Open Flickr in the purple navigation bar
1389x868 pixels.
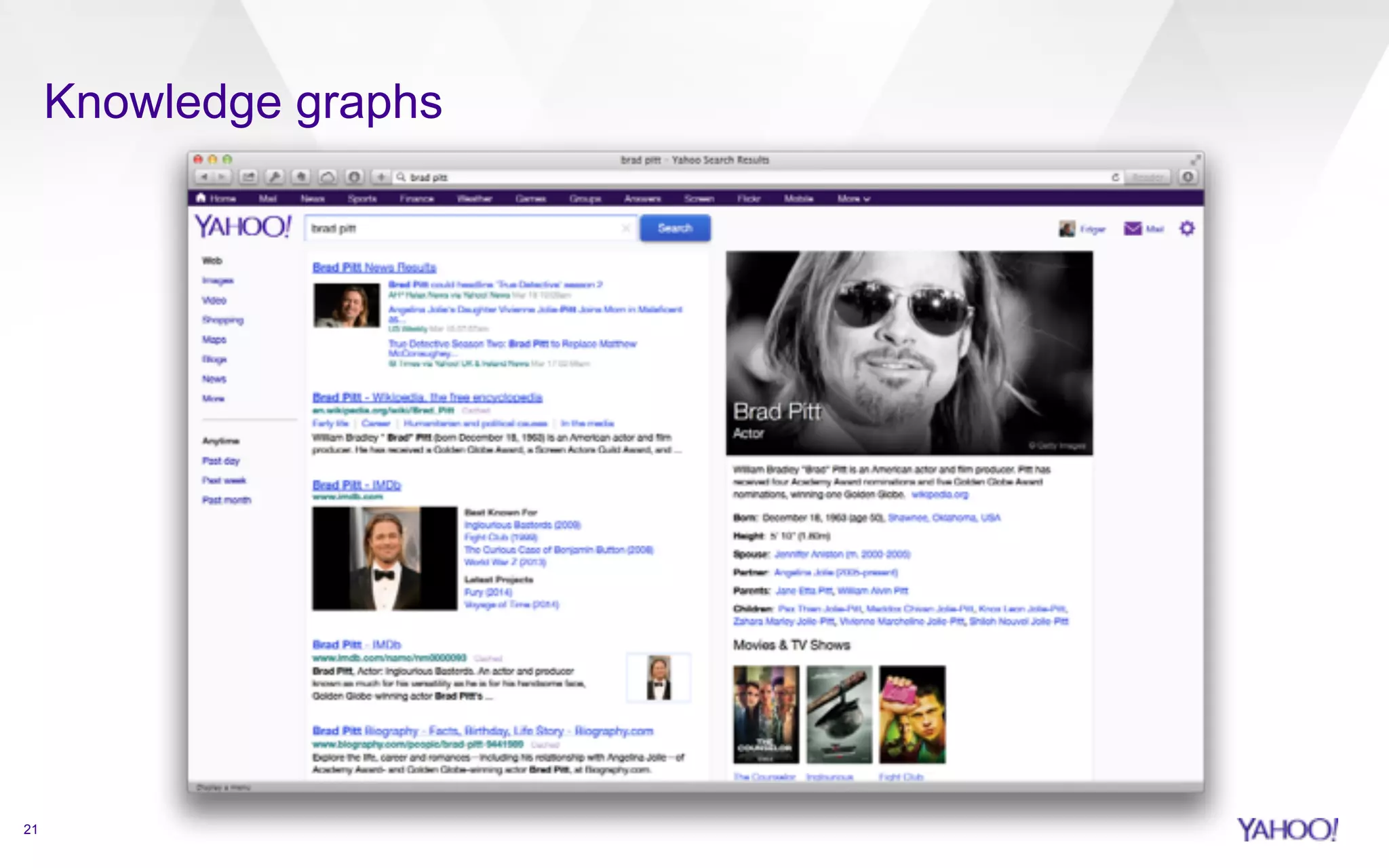click(x=749, y=199)
